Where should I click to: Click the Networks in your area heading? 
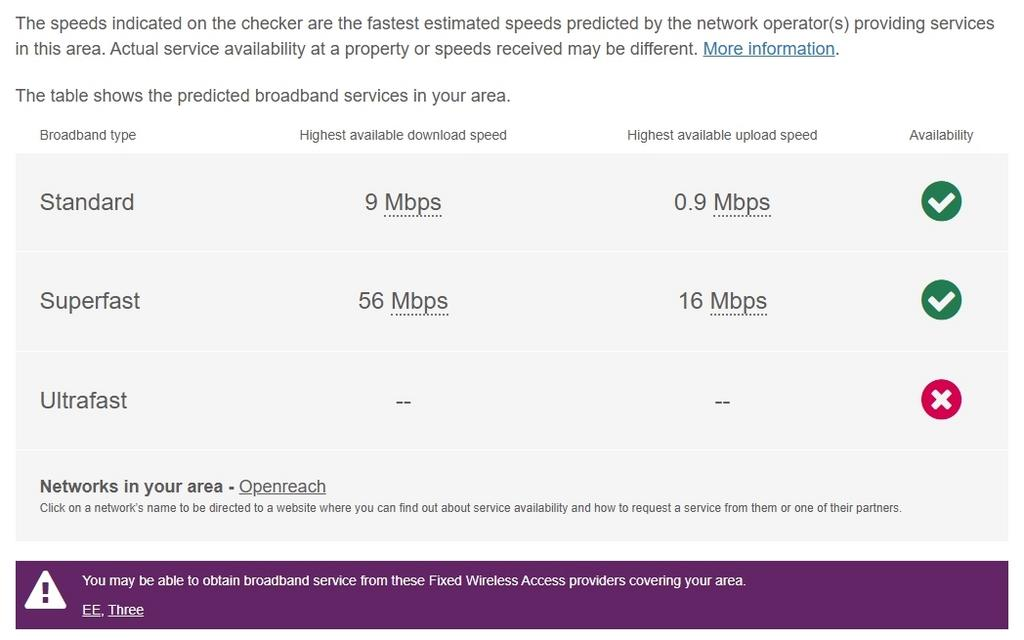pyautogui.click(x=131, y=487)
